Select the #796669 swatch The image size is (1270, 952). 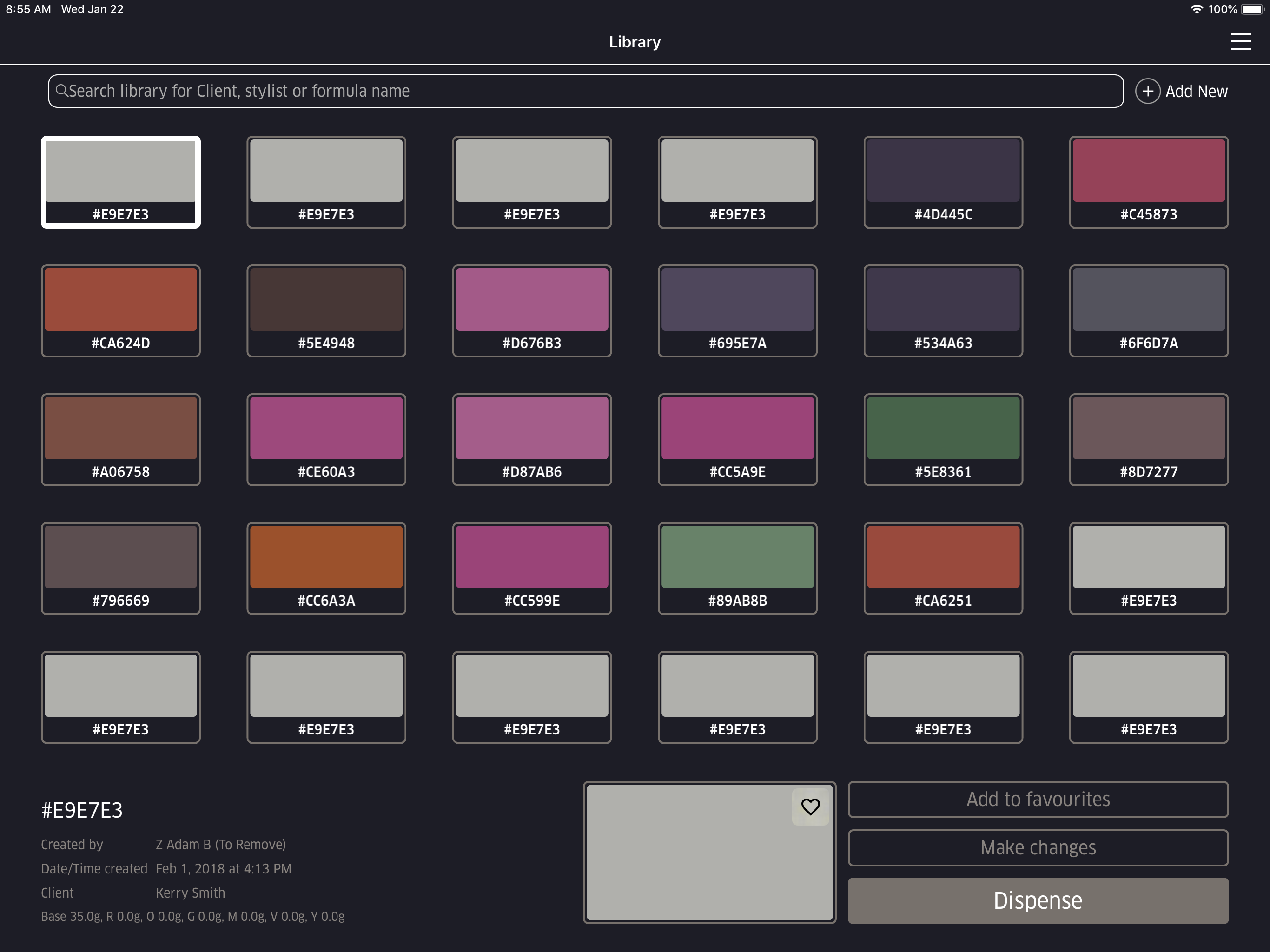point(120,568)
